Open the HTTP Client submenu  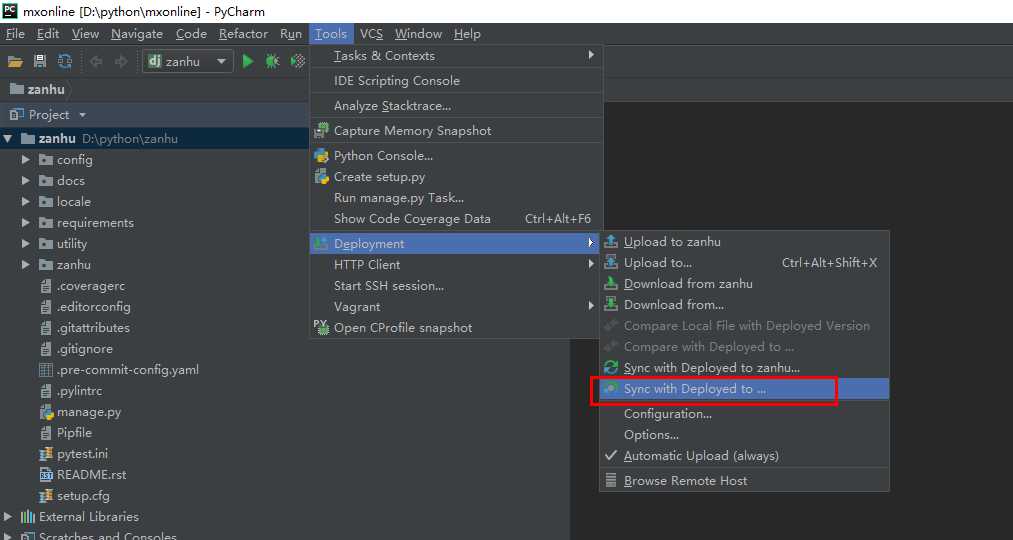point(456,264)
